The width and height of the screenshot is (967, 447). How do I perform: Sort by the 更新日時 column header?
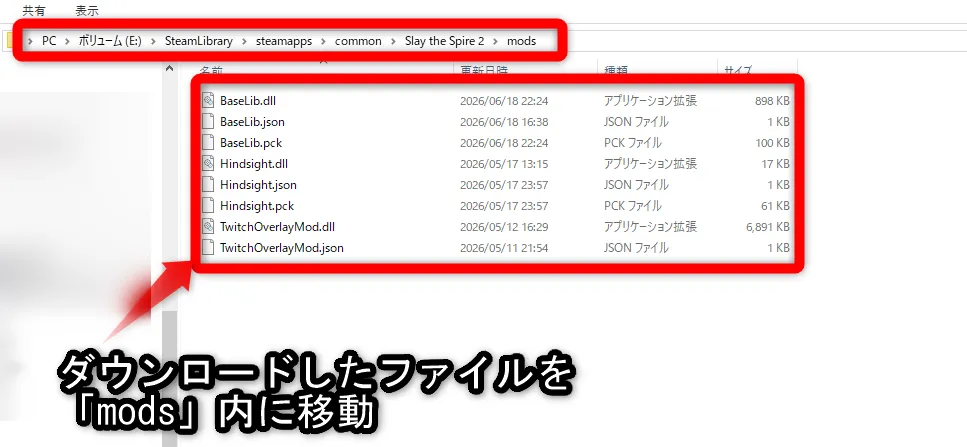click(x=485, y=70)
